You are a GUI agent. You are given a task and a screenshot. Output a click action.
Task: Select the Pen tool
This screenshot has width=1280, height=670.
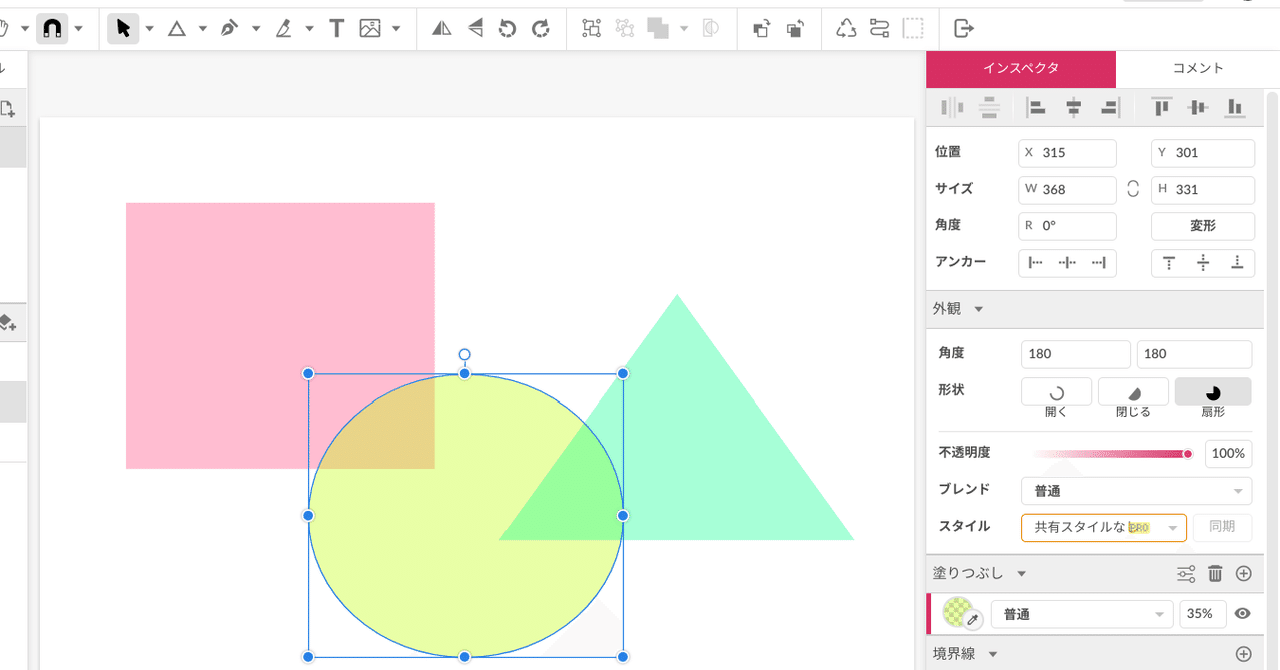click(x=230, y=29)
